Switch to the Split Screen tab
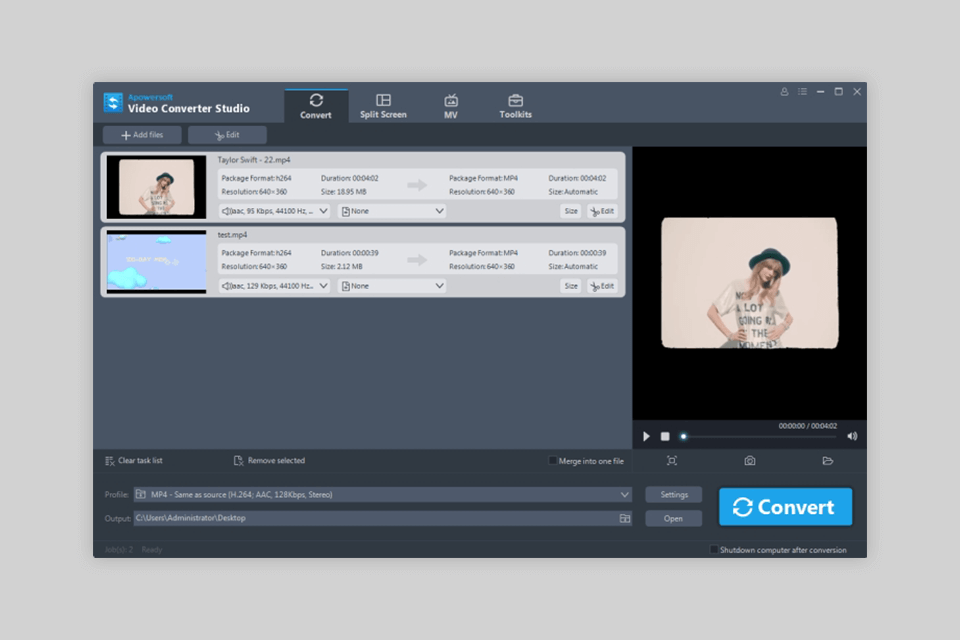This screenshot has height=640, width=960. [383, 106]
